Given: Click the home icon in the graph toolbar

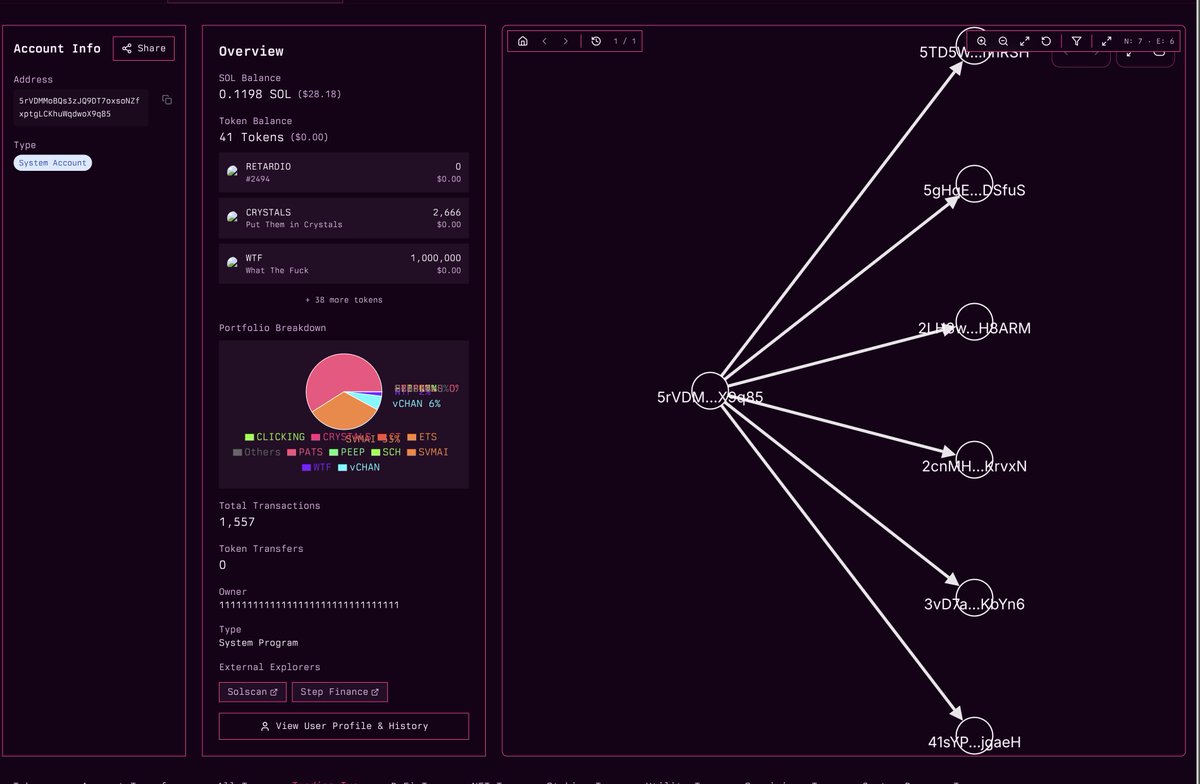Looking at the screenshot, I should (521, 41).
